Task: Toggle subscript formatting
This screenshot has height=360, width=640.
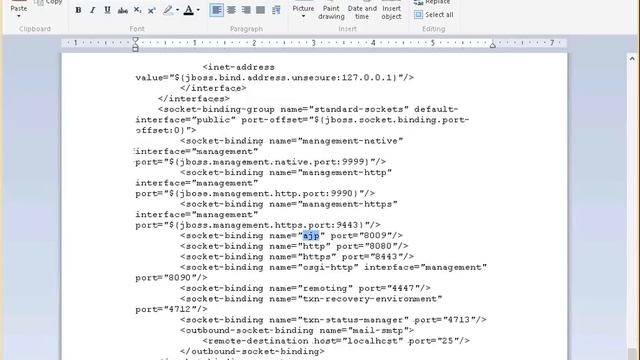Action: [138, 10]
